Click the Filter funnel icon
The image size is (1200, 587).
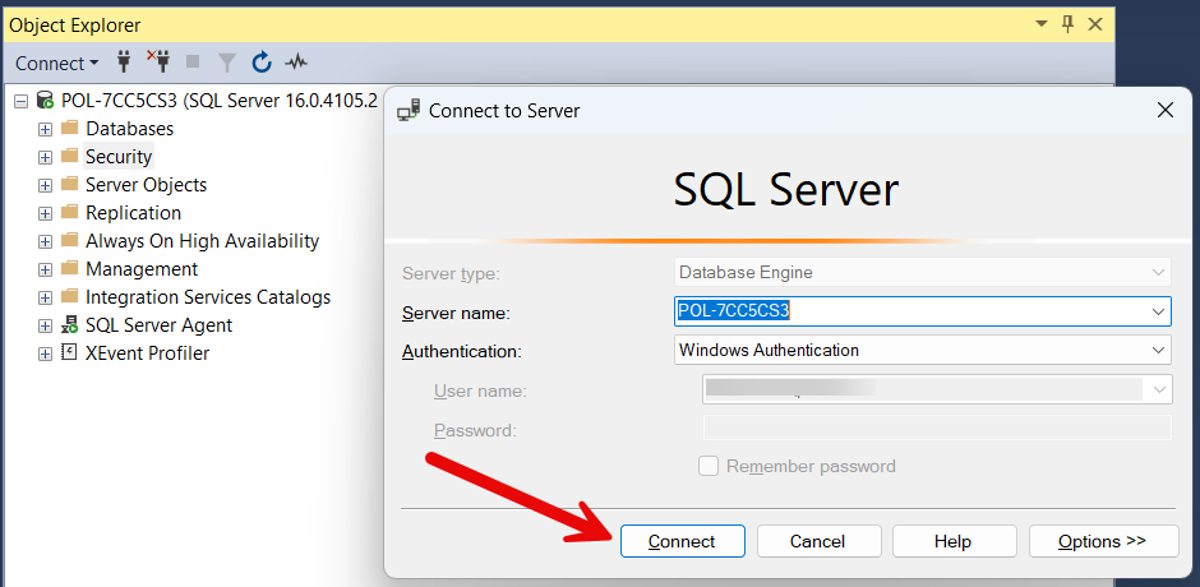tap(227, 63)
